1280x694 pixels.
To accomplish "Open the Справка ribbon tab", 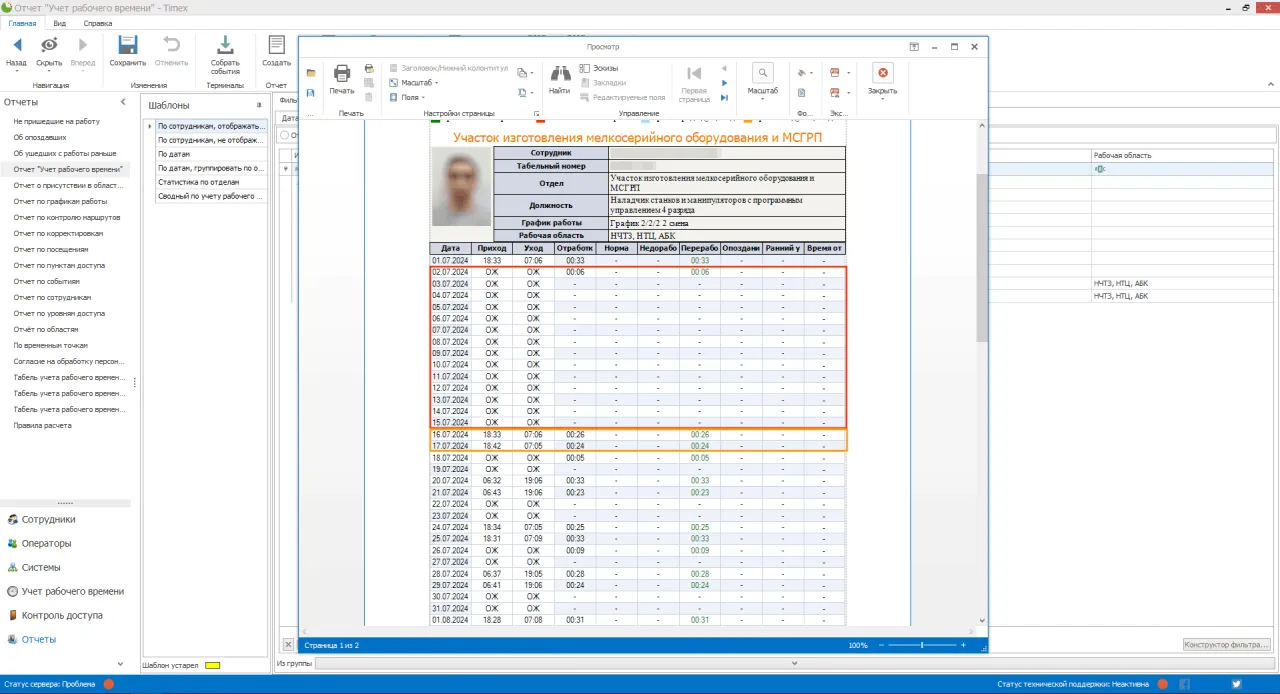I will click(97, 22).
